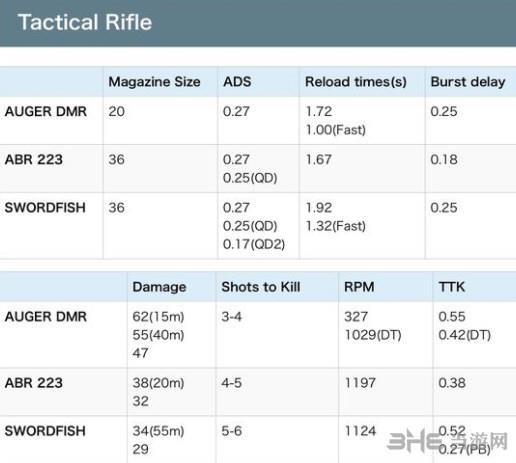
Task: Select ABR 223 row in damage table
Action: point(258,392)
